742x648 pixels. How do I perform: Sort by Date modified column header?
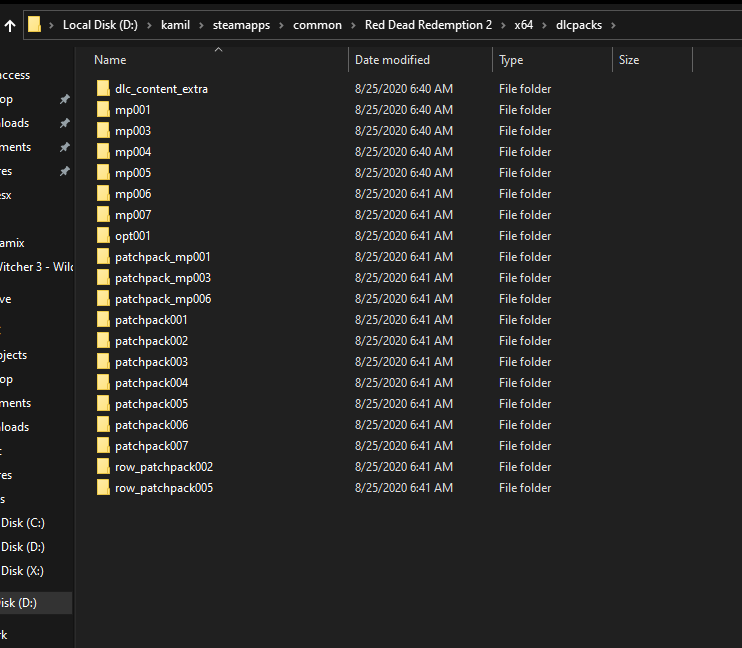click(392, 60)
